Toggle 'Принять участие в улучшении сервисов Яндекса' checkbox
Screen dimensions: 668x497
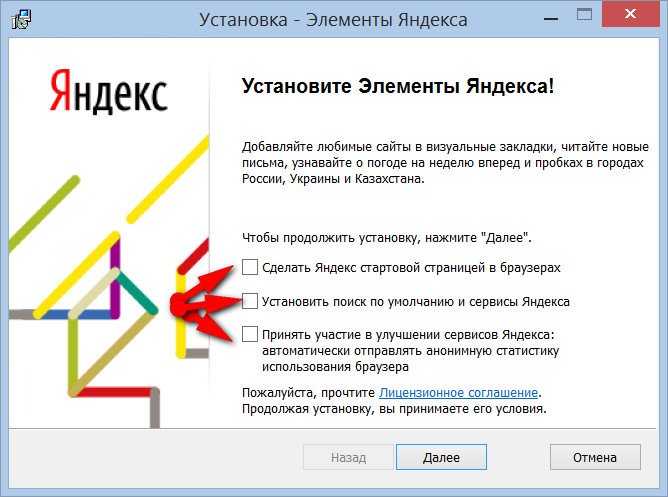pyautogui.click(x=250, y=334)
